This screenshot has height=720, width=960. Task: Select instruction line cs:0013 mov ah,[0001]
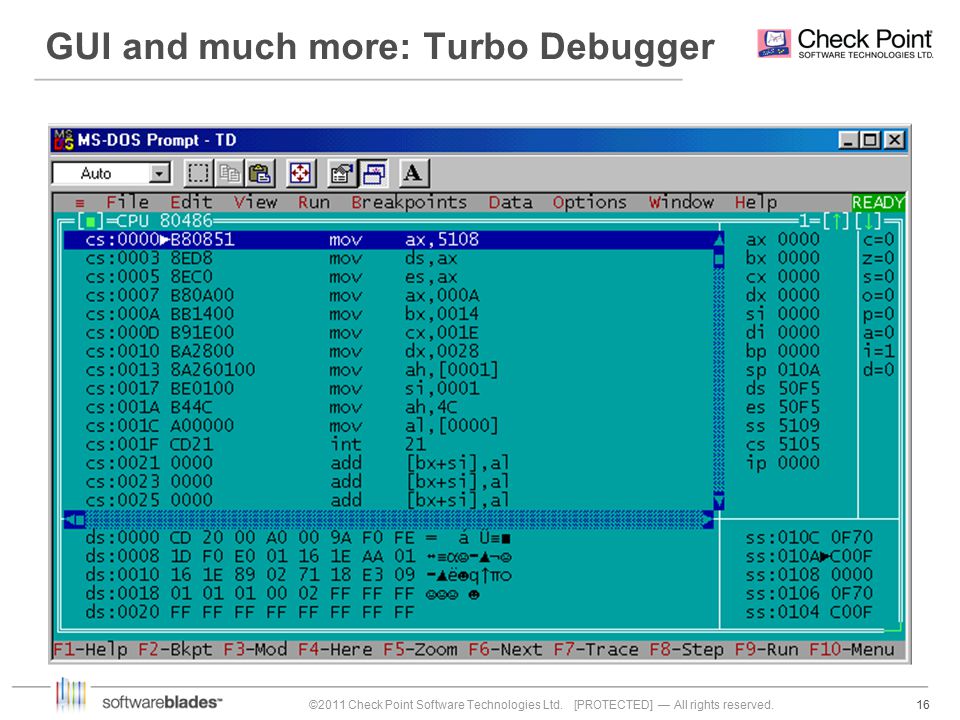tap(389, 370)
